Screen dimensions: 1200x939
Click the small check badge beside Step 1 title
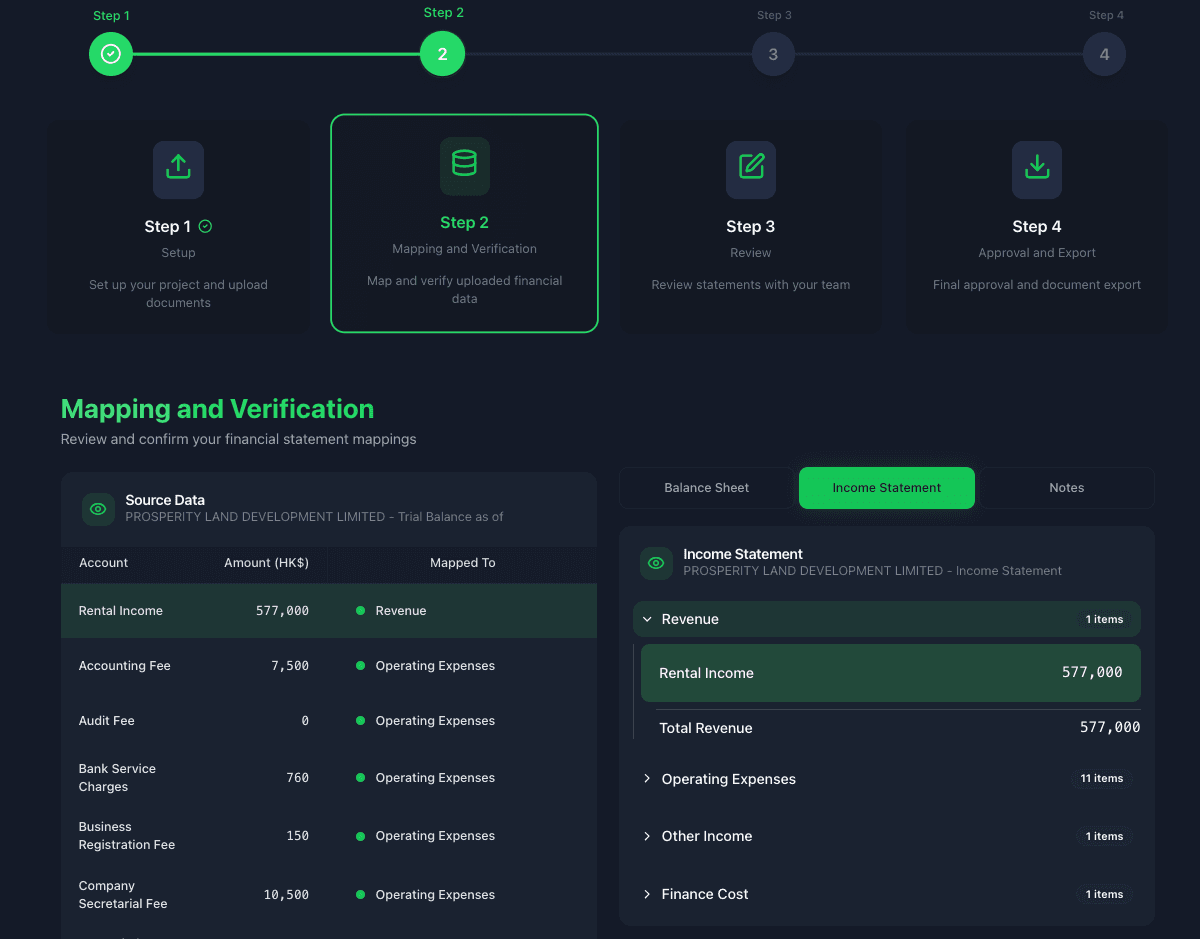205,227
